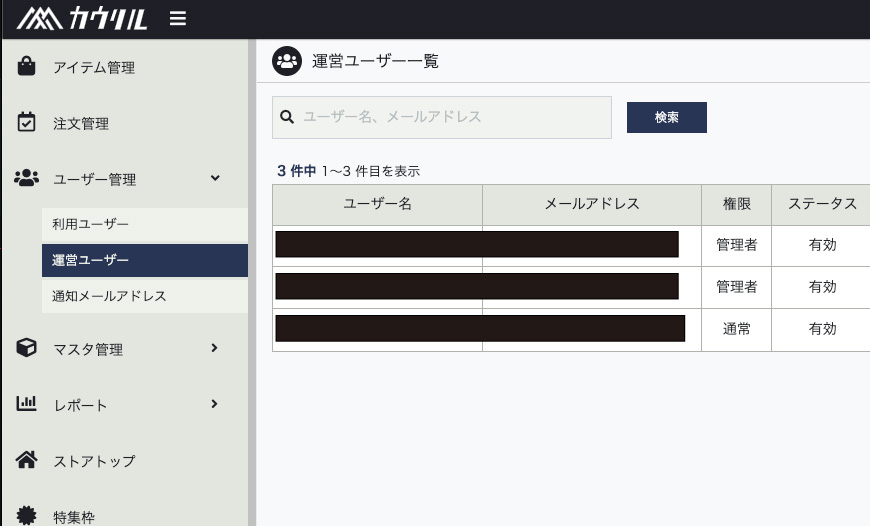The image size is (870, 526).
Task: Click the ユーザー名 column header
Action: coord(377,204)
